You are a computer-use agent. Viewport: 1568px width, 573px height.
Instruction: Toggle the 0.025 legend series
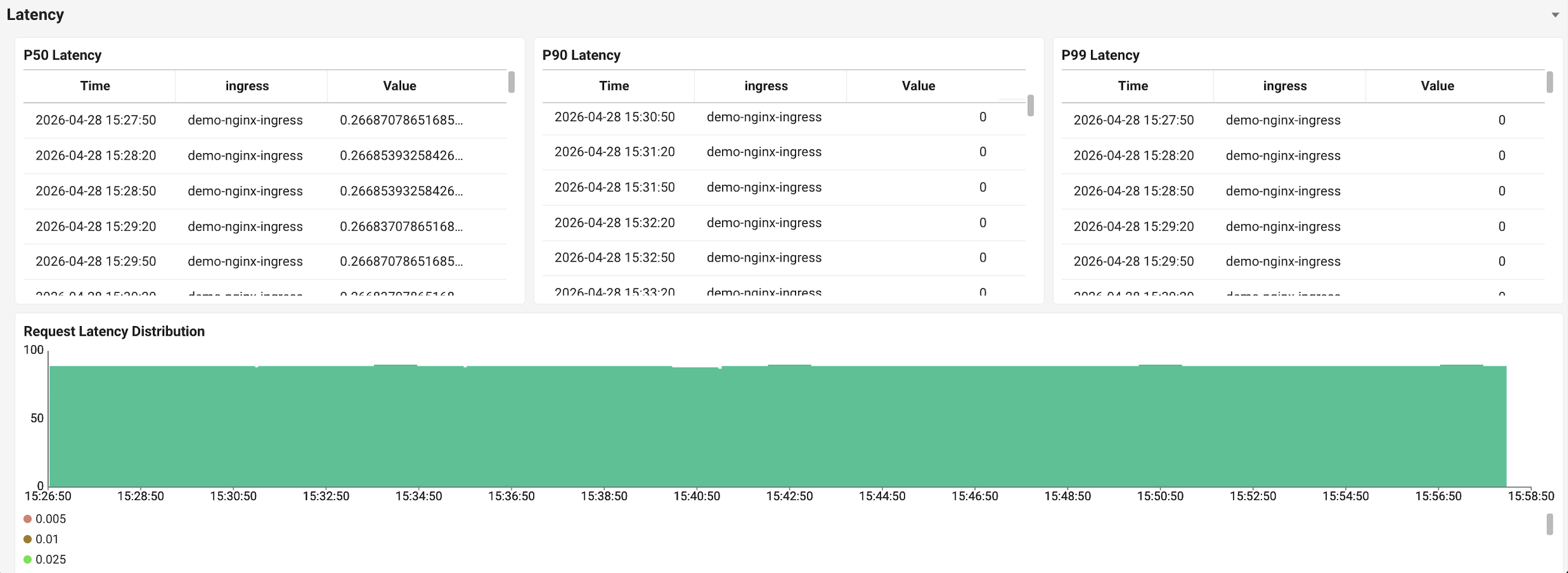coord(45,560)
